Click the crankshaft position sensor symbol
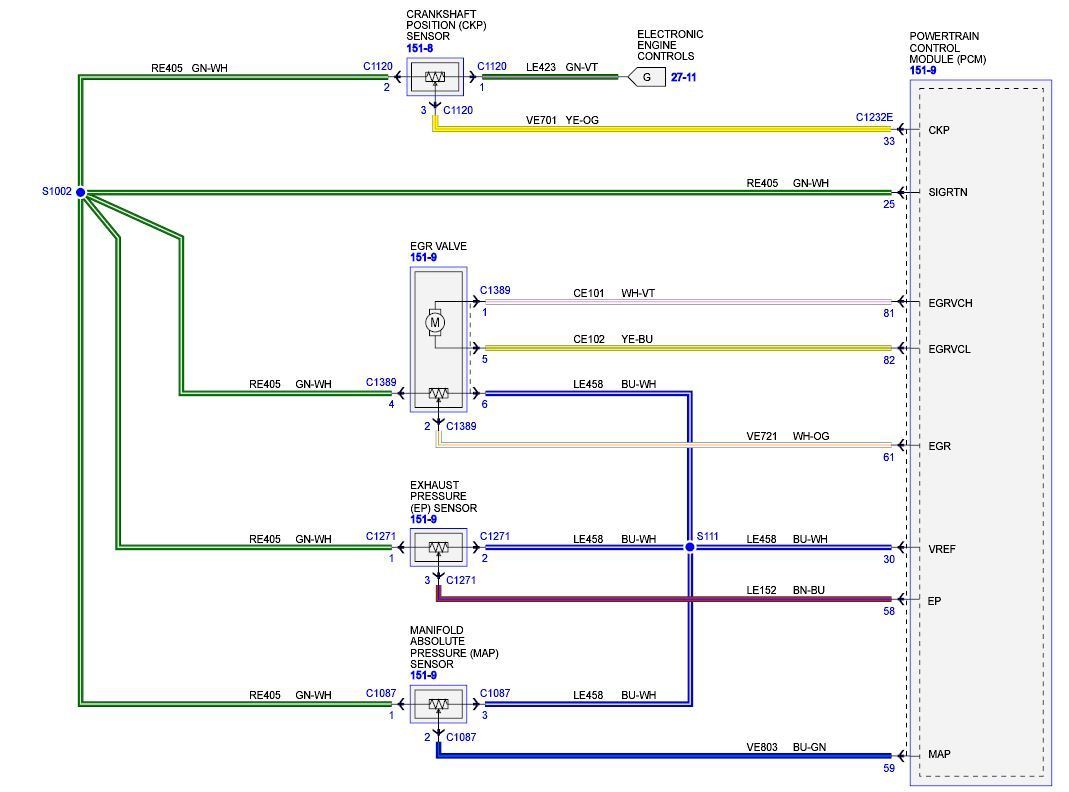This screenshot has height=792, width=1069. click(x=436, y=77)
